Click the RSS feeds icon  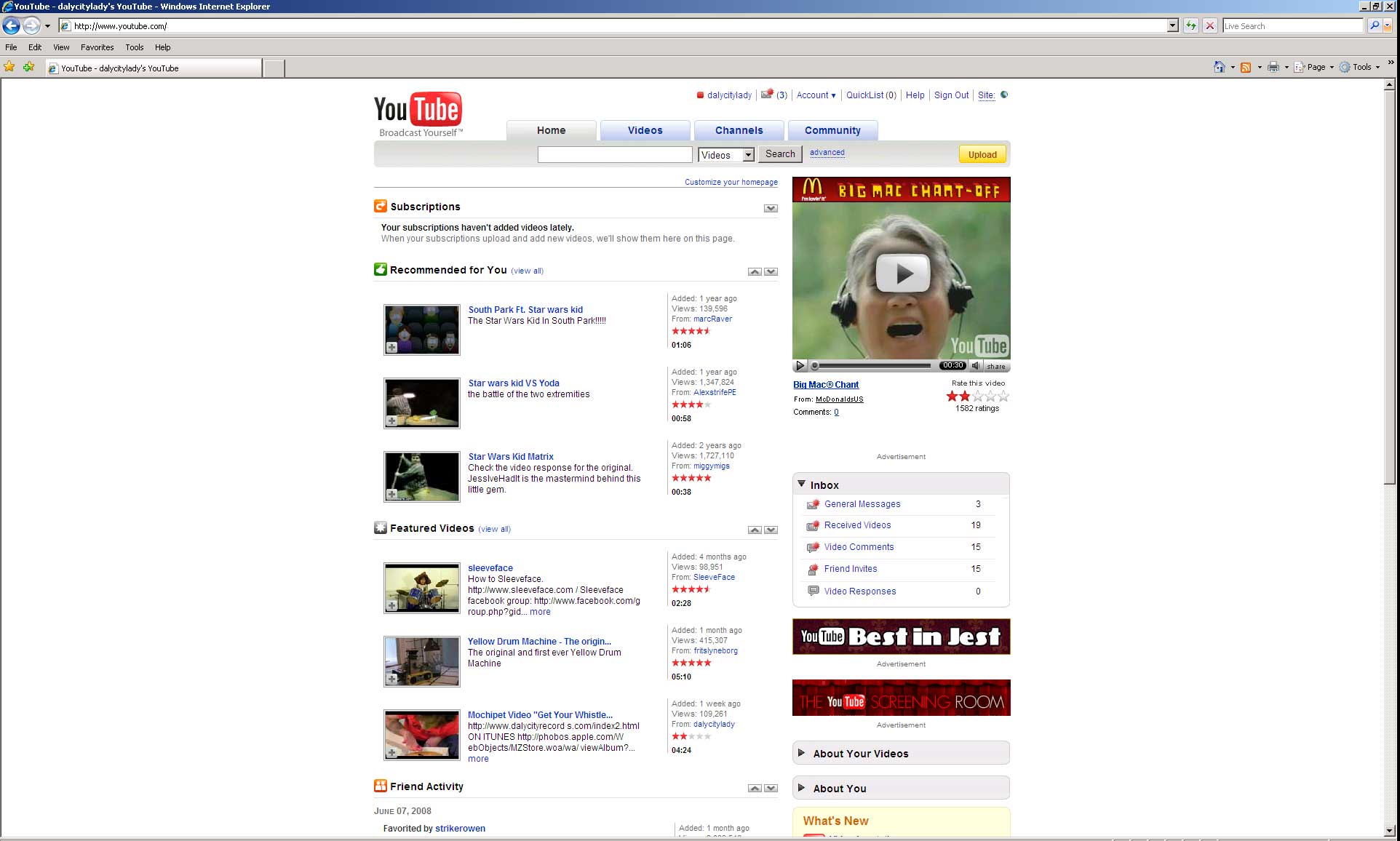pos(1246,67)
